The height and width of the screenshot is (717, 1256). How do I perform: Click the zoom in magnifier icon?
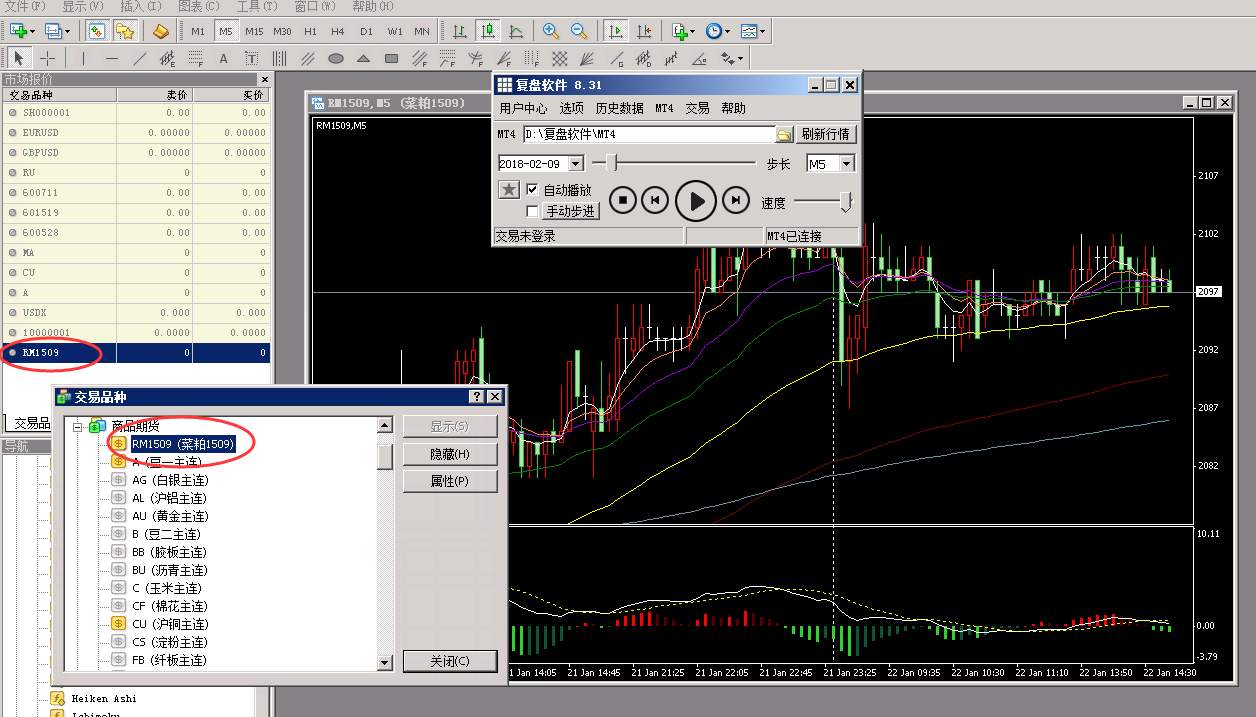(x=551, y=32)
